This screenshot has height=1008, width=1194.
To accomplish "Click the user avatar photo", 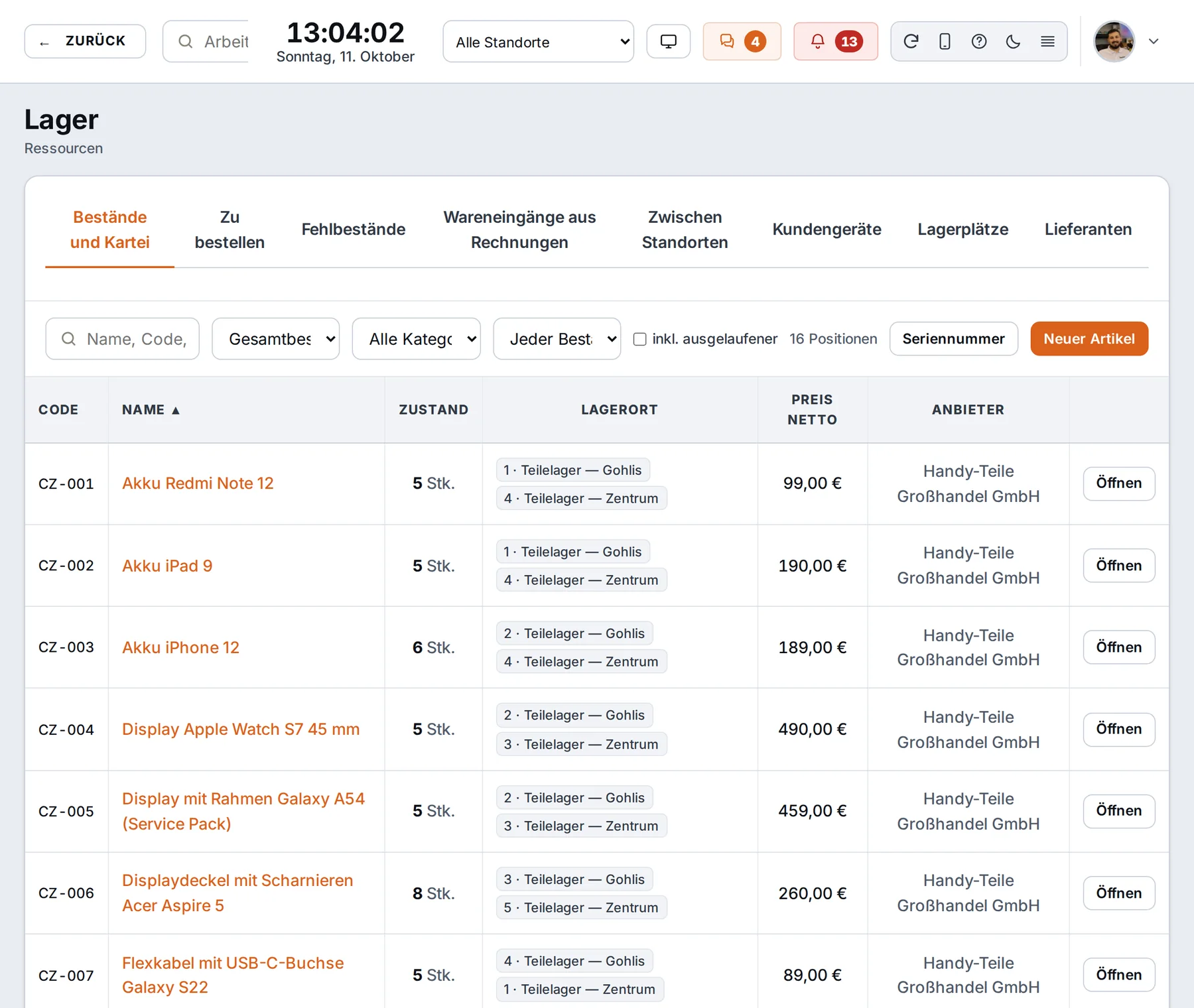I will pos(1114,41).
